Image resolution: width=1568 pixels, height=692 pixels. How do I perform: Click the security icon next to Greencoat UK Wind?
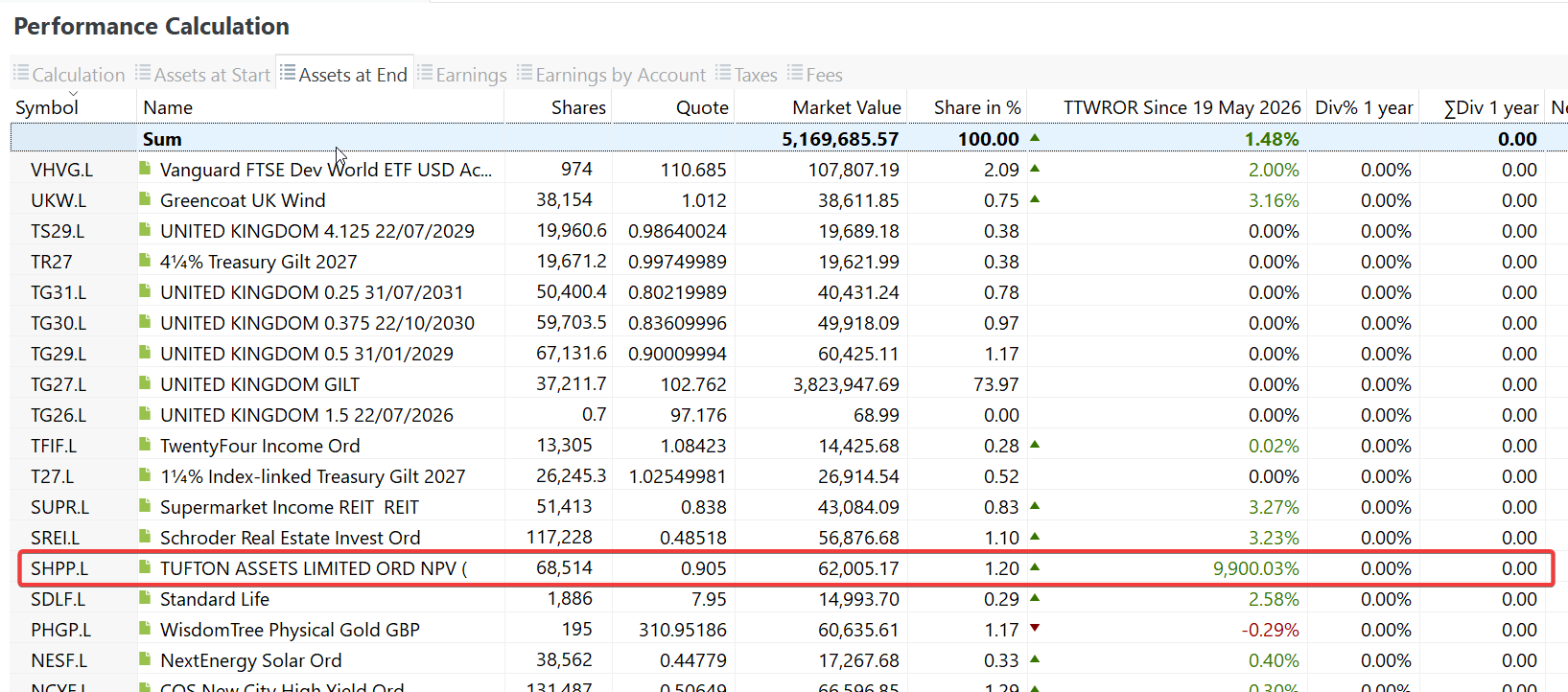pos(146,199)
